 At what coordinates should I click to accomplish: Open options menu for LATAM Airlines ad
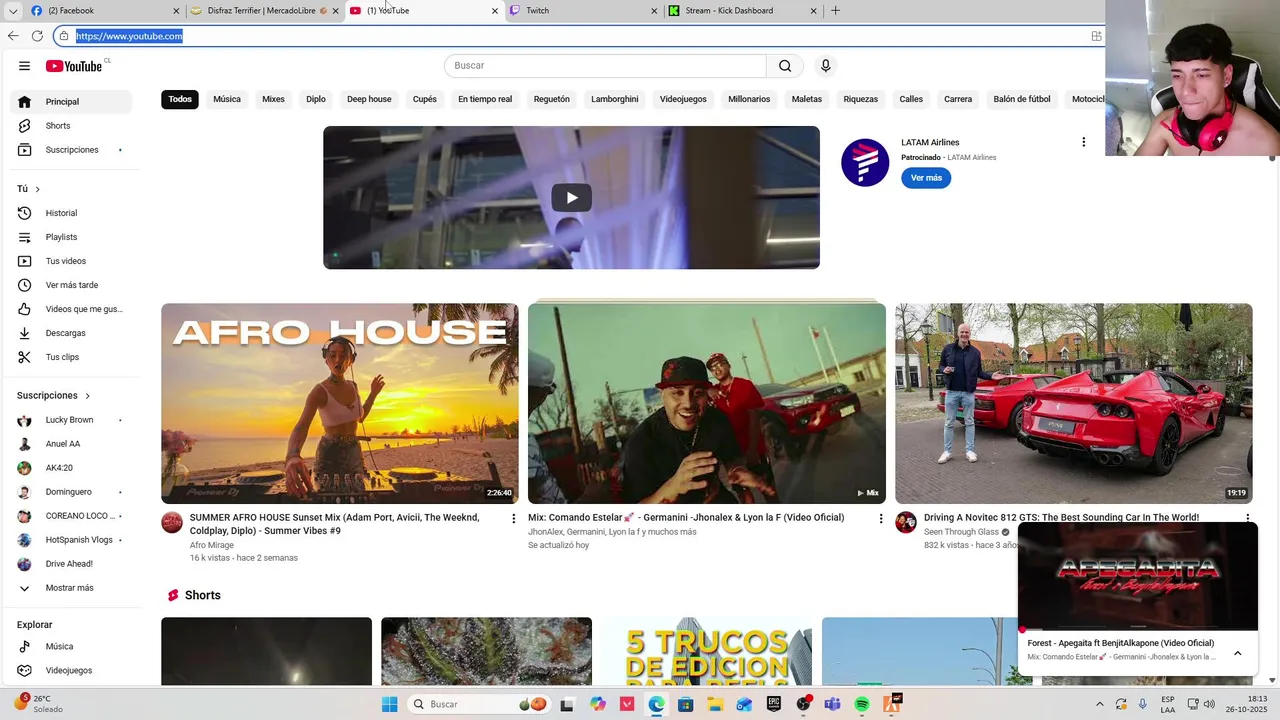[1083, 142]
